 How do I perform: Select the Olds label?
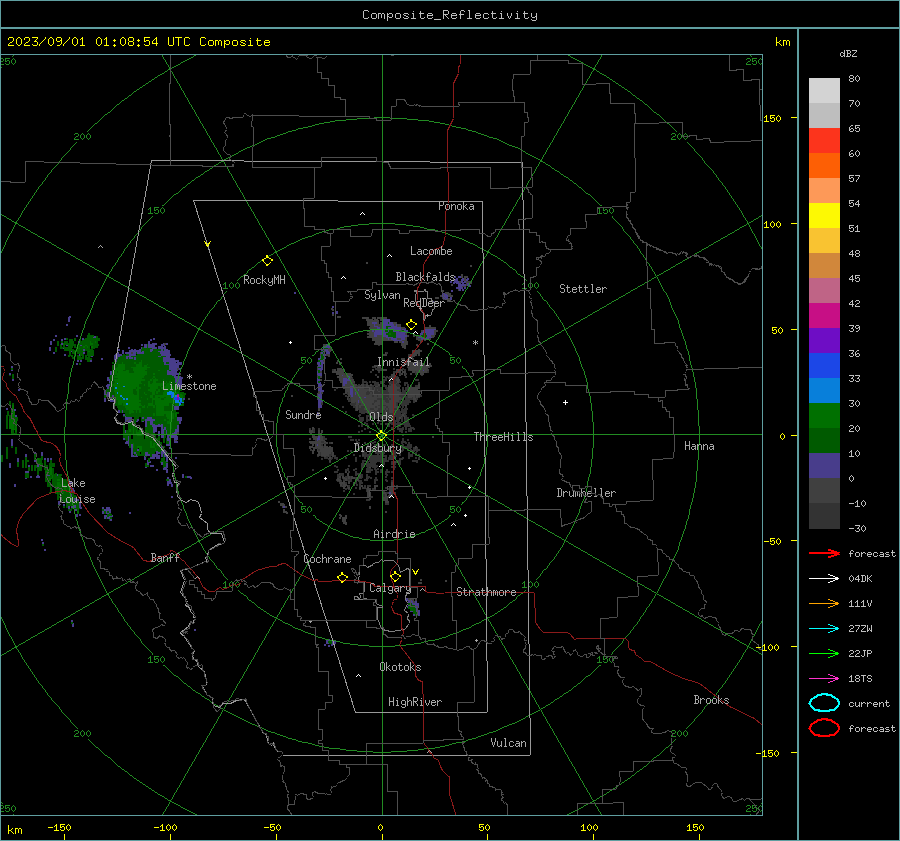(381, 417)
